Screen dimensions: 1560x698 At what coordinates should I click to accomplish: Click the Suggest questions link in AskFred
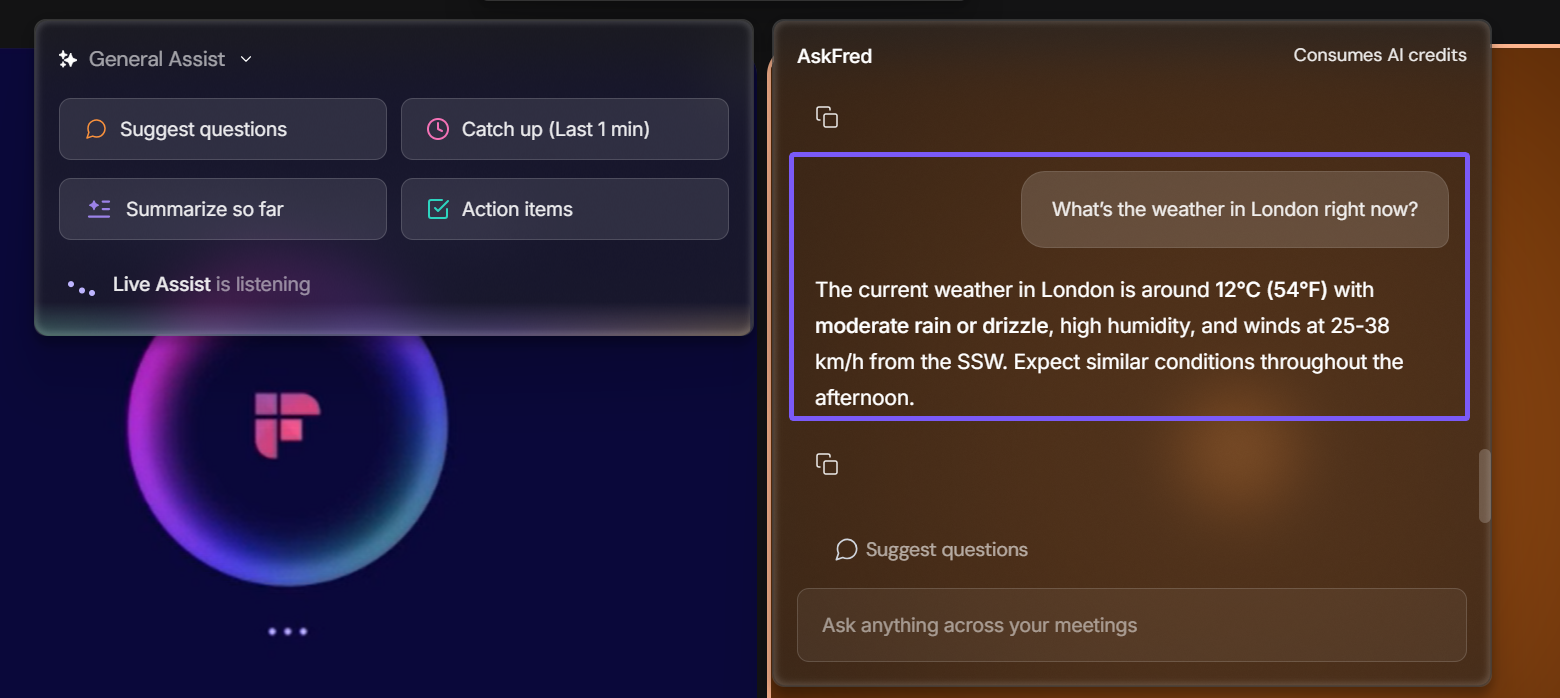pyautogui.click(x=946, y=550)
